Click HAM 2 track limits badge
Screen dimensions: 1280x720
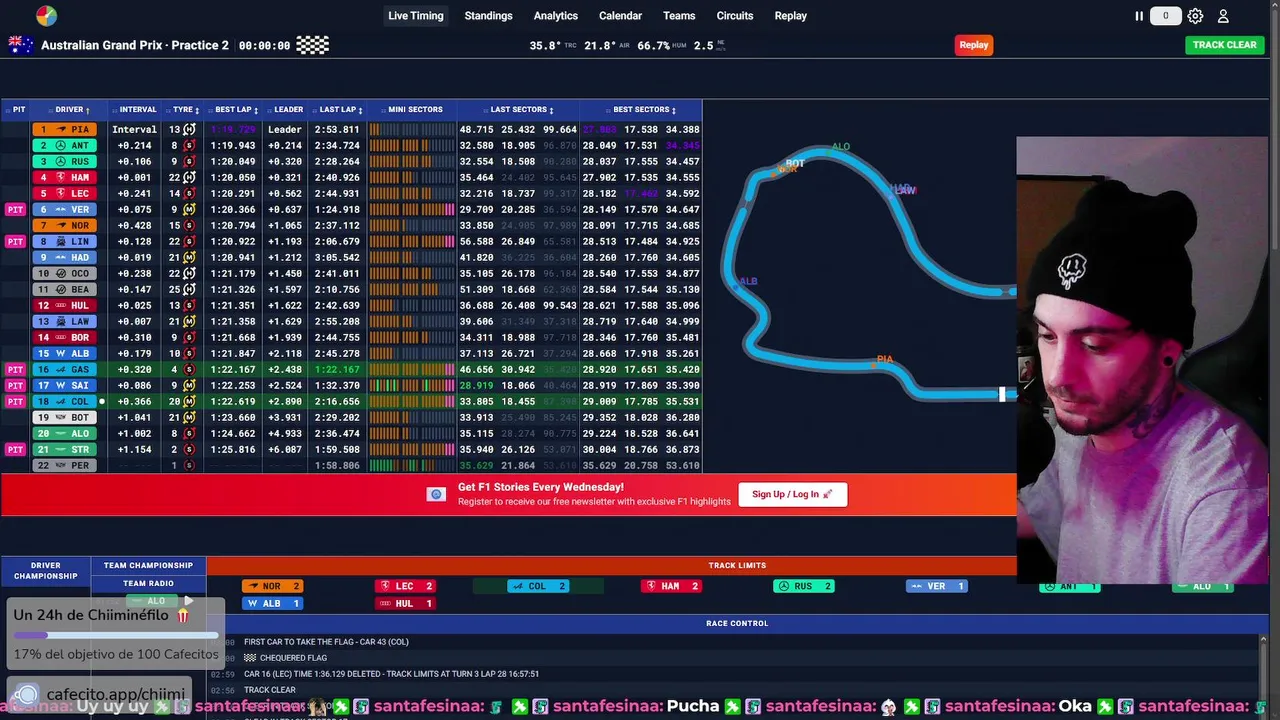tap(671, 586)
